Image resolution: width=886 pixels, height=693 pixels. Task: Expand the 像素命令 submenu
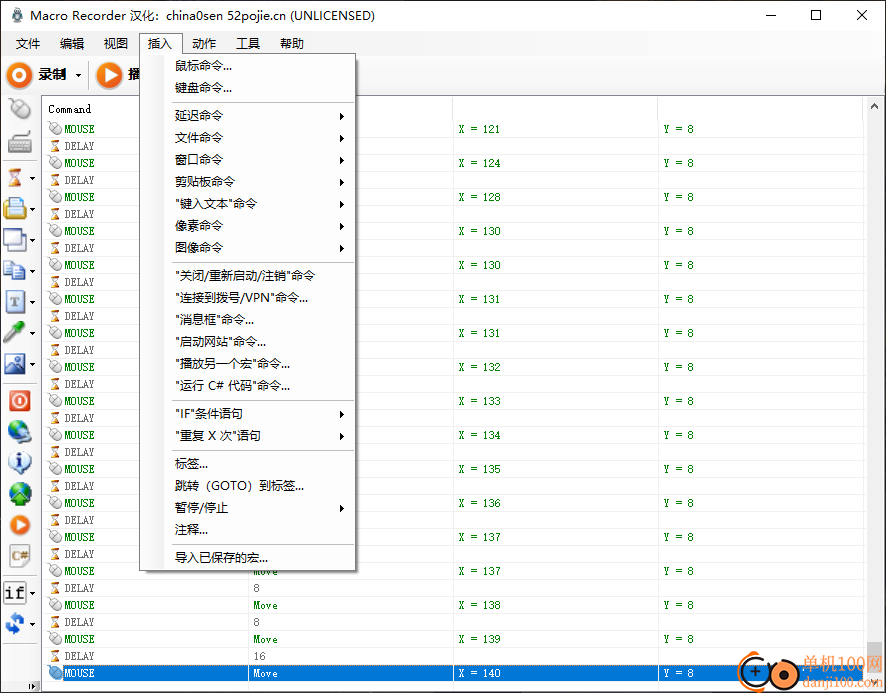click(x=247, y=226)
